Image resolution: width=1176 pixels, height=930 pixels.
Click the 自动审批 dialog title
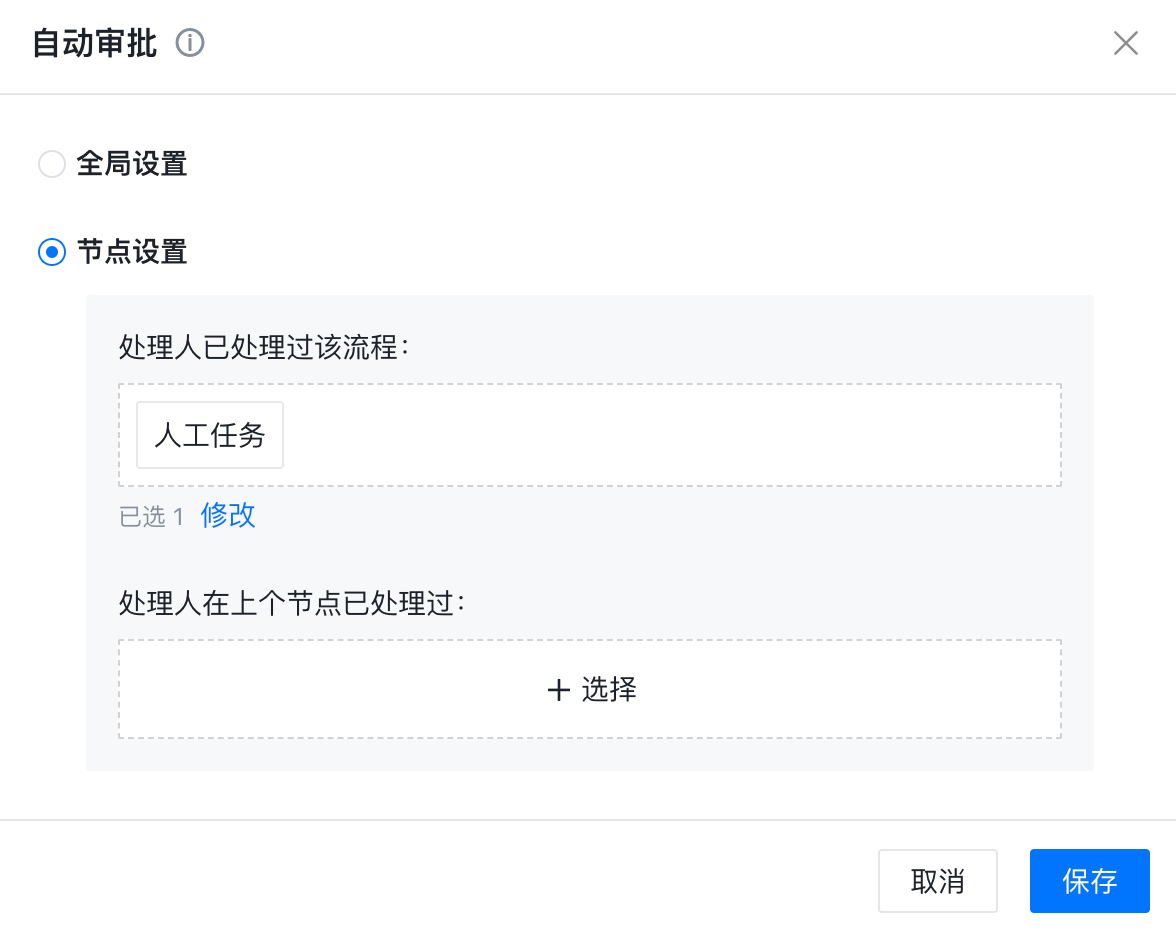tap(95, 44)
